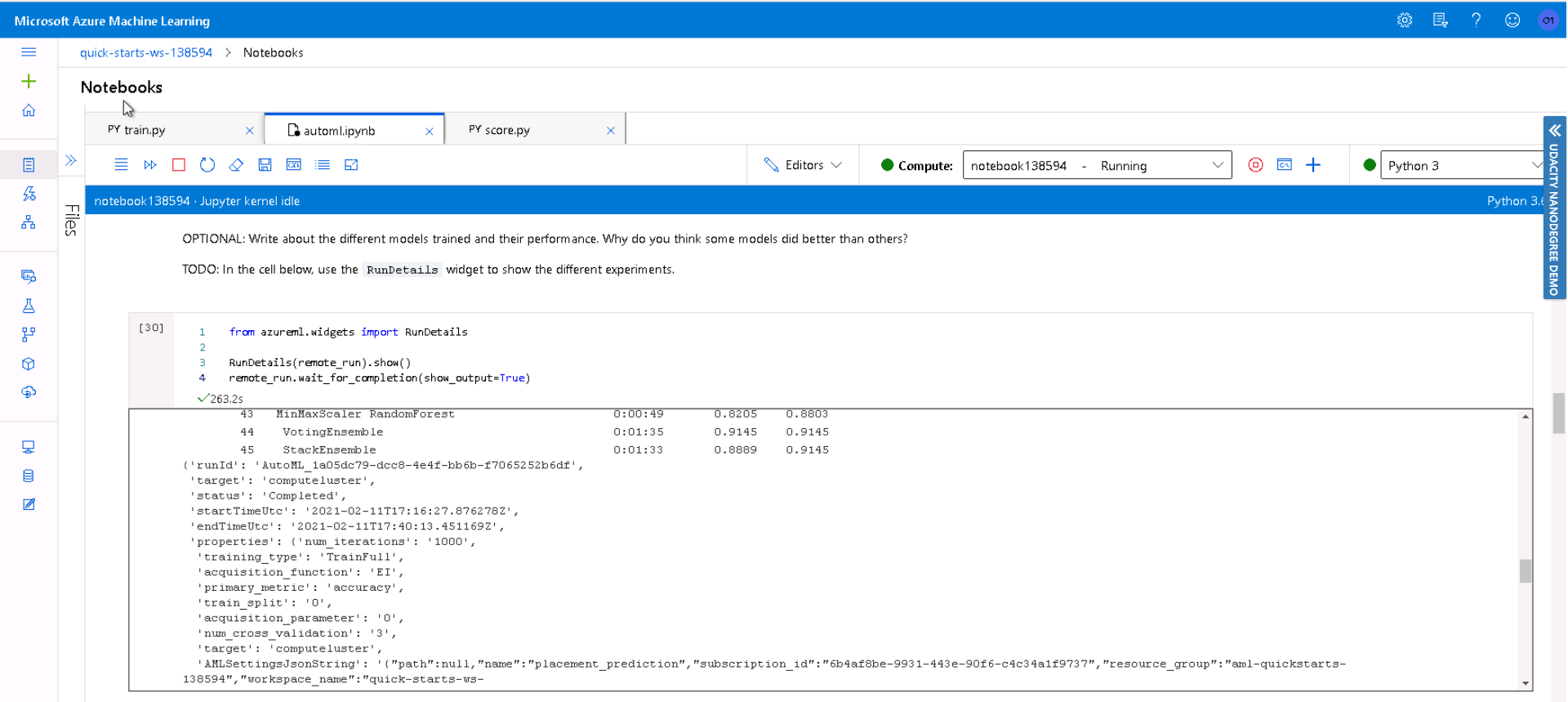Click the Microsoft Azure Machine Learning title

(x=112, y=20)
